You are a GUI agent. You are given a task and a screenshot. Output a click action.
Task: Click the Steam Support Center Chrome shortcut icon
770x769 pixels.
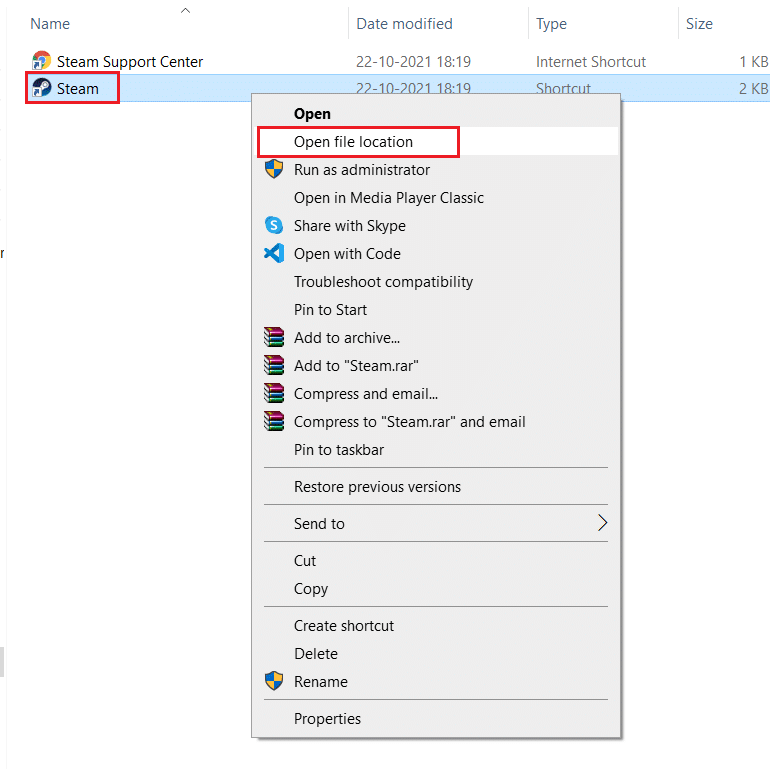pos(41,61)
